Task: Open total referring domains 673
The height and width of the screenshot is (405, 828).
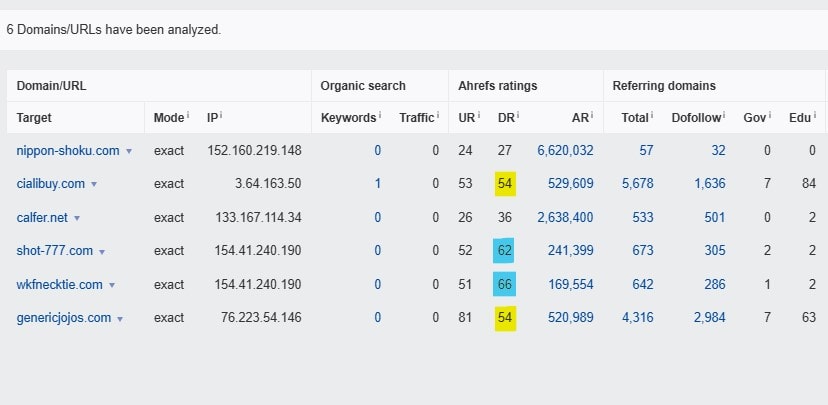Action: (643, 251)
